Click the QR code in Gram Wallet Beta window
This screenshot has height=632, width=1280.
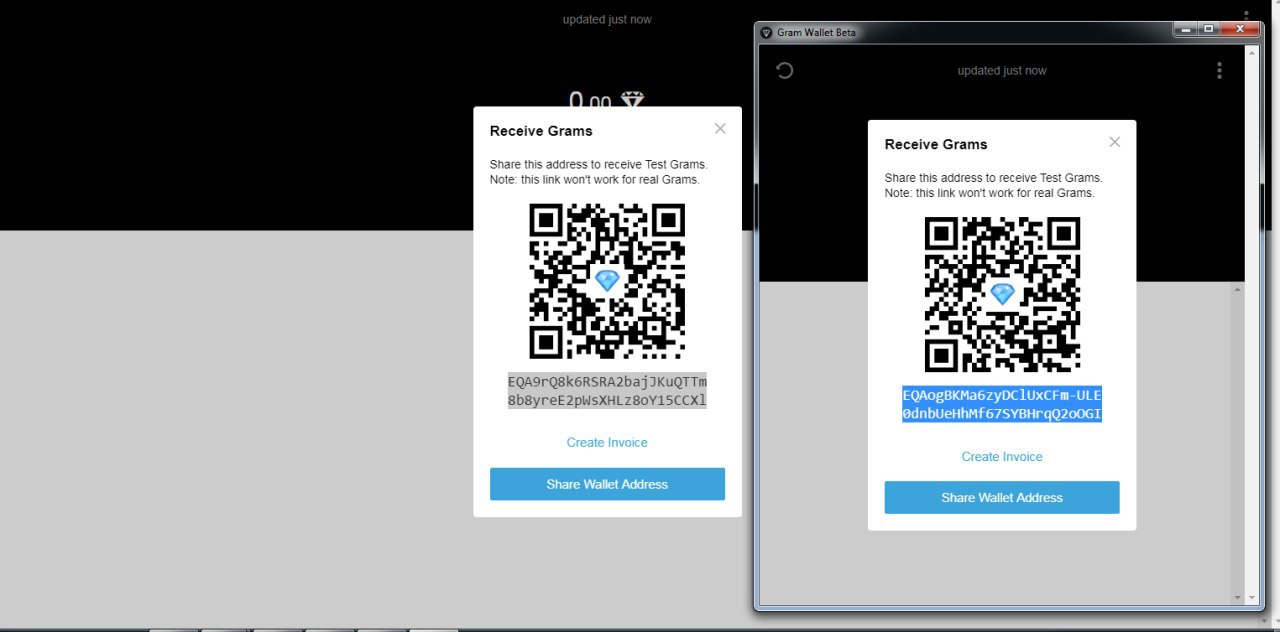1002,294
